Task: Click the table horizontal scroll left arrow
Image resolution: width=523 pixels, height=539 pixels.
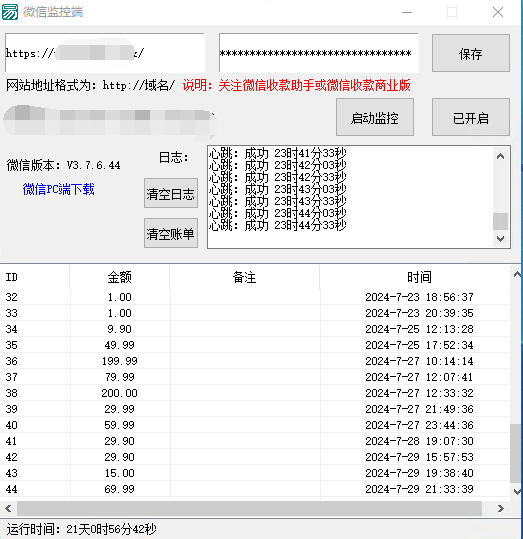Action: pos(8,508)
